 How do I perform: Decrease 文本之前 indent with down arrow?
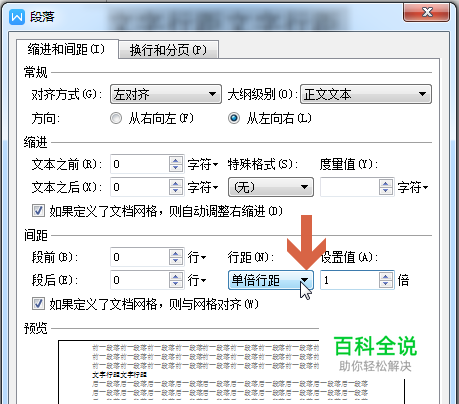[176, 168]
